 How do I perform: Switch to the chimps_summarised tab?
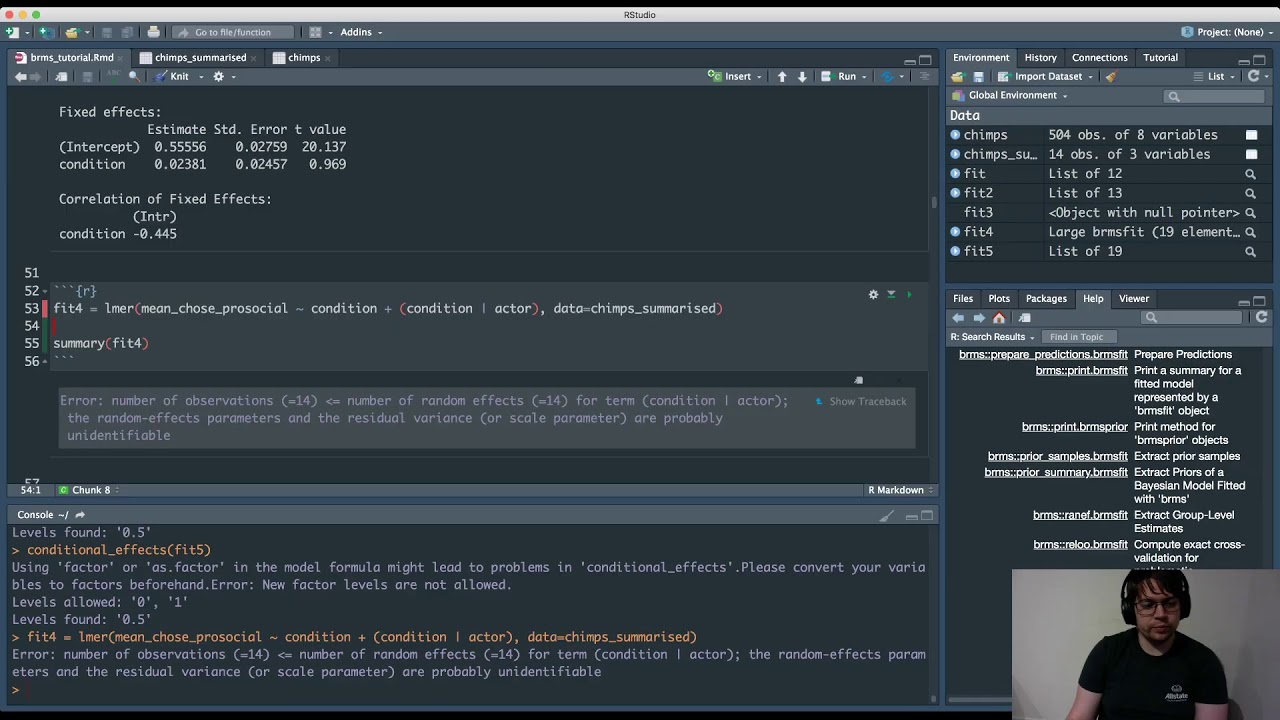[x=200, y=58]
